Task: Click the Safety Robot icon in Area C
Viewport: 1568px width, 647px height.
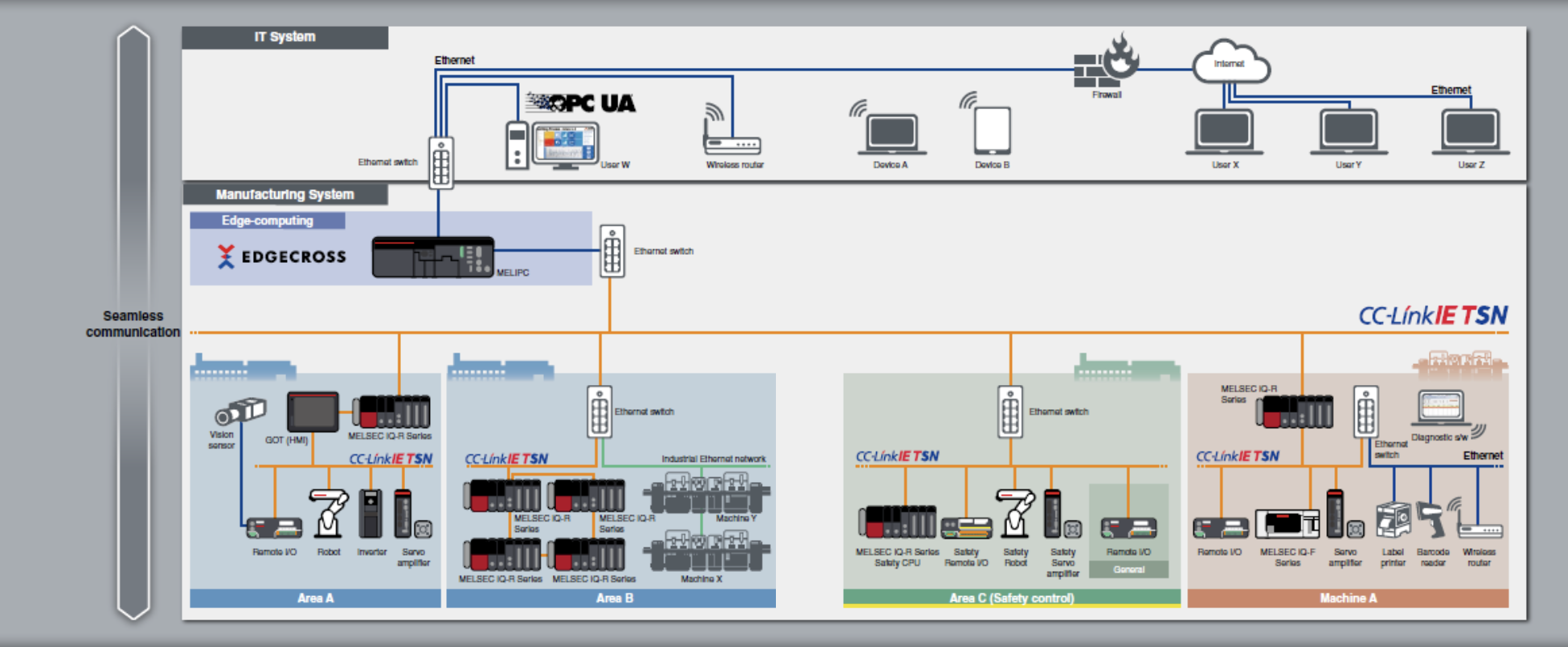Action: click(1015, 513)
